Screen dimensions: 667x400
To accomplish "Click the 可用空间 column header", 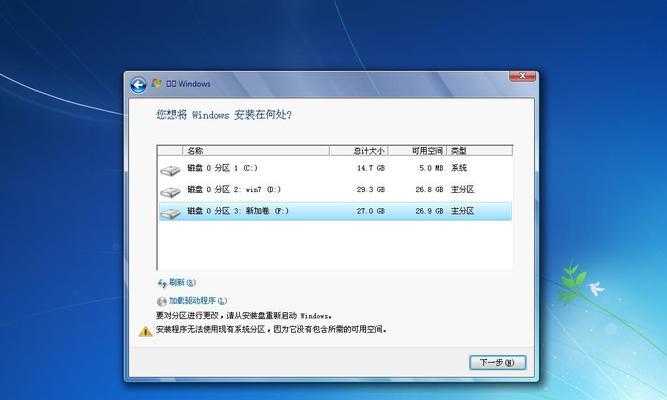I will point(417,151).
